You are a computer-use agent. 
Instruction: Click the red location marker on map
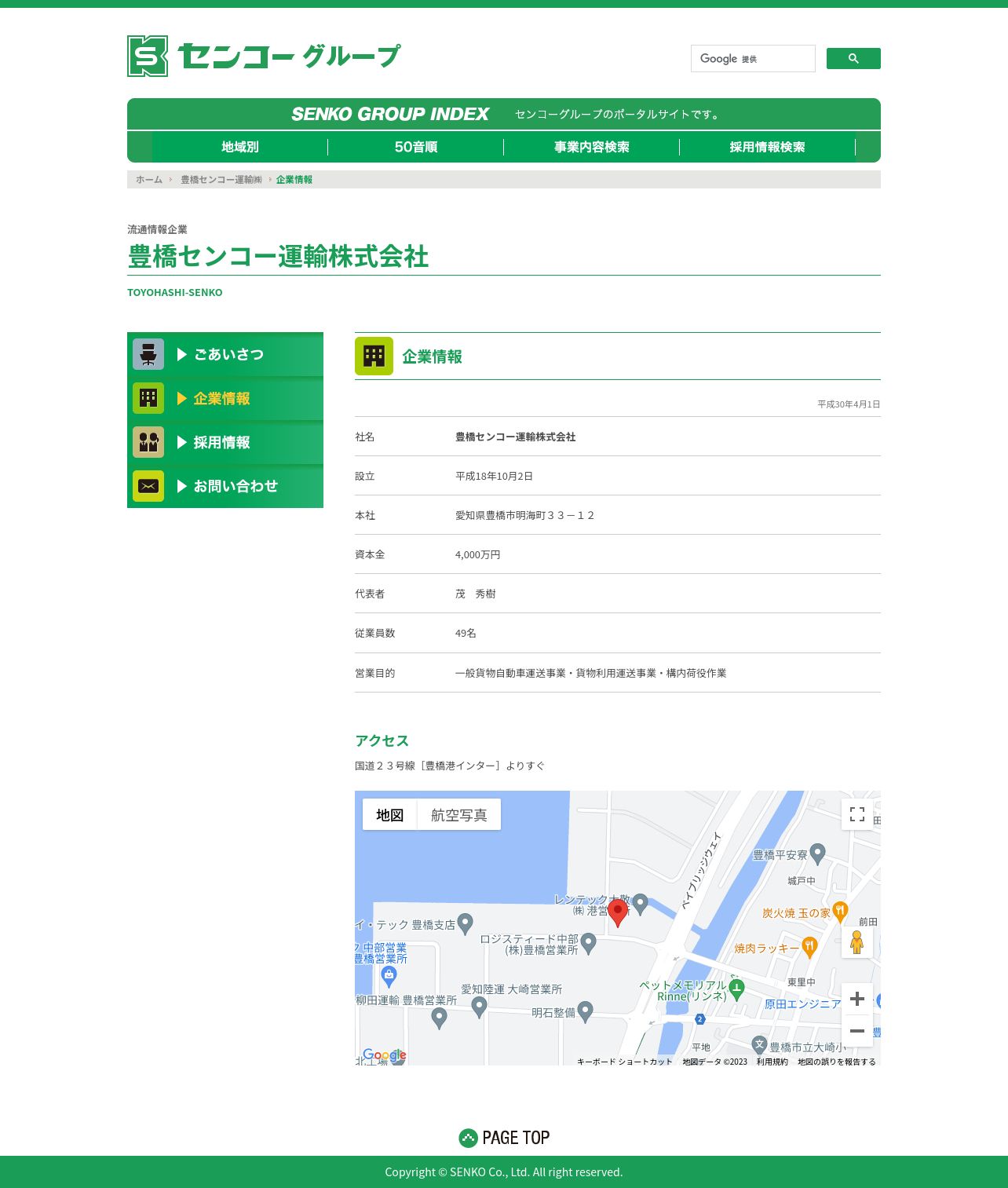[618, 912]
